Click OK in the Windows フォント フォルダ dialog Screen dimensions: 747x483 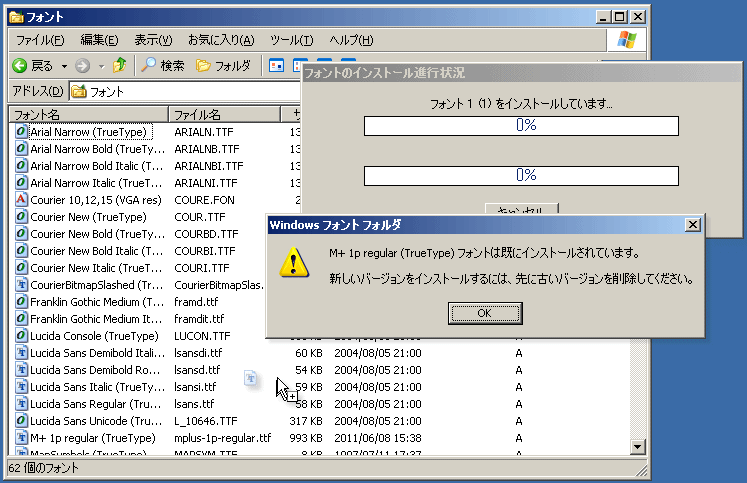pyautogui.click(x=485, y=313)
